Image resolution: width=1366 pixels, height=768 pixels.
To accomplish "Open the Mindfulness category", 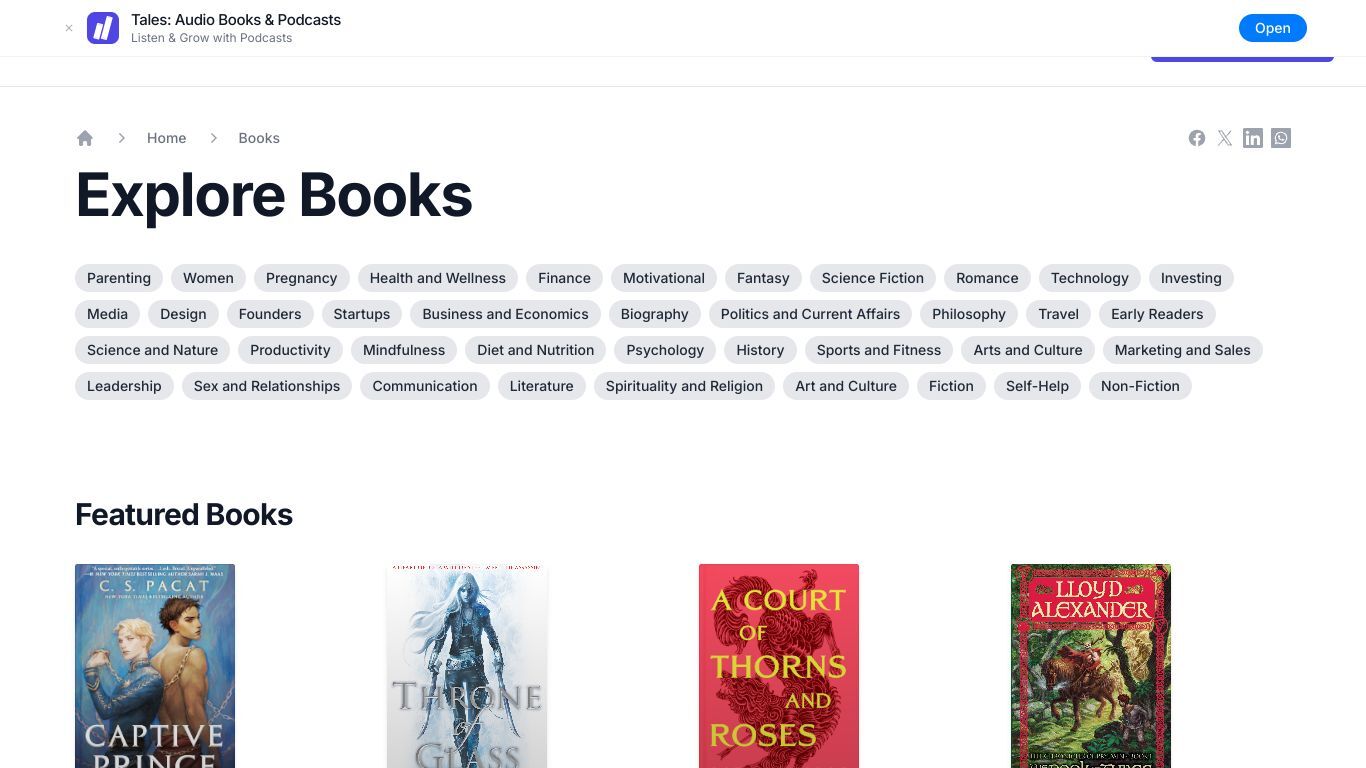I will (404, 350).
